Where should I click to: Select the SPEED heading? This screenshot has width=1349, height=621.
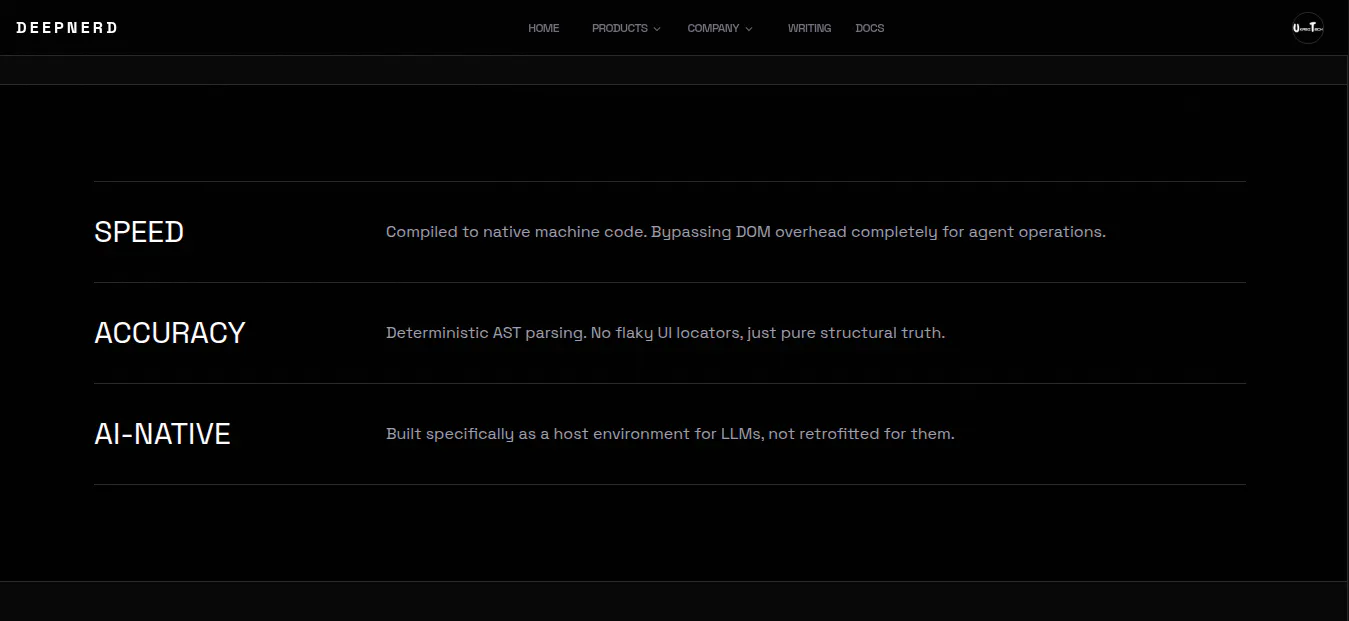tap(139, 232)
